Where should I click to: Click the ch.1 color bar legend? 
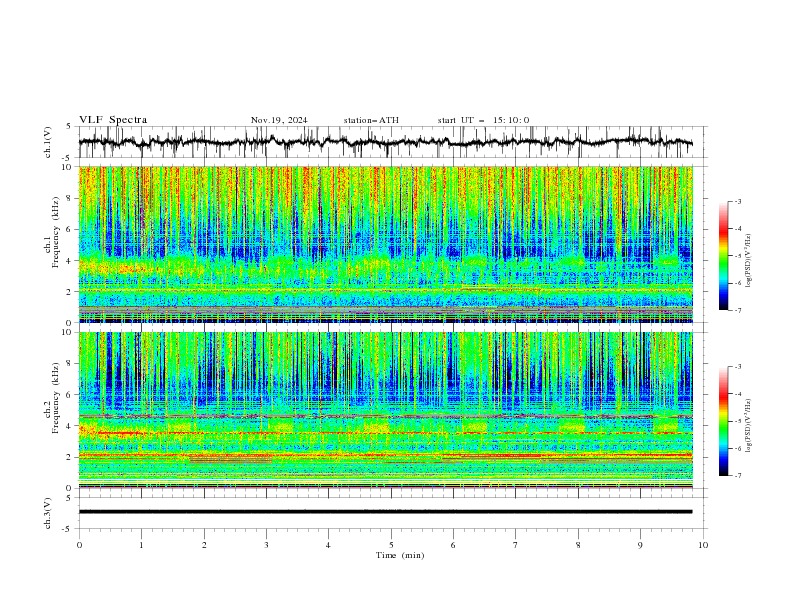click(723, 256)
